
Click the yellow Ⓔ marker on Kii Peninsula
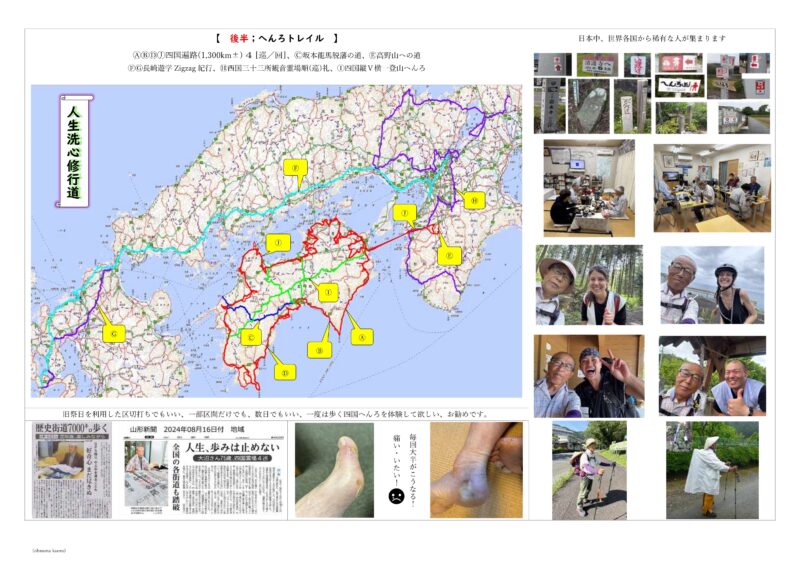447,255
